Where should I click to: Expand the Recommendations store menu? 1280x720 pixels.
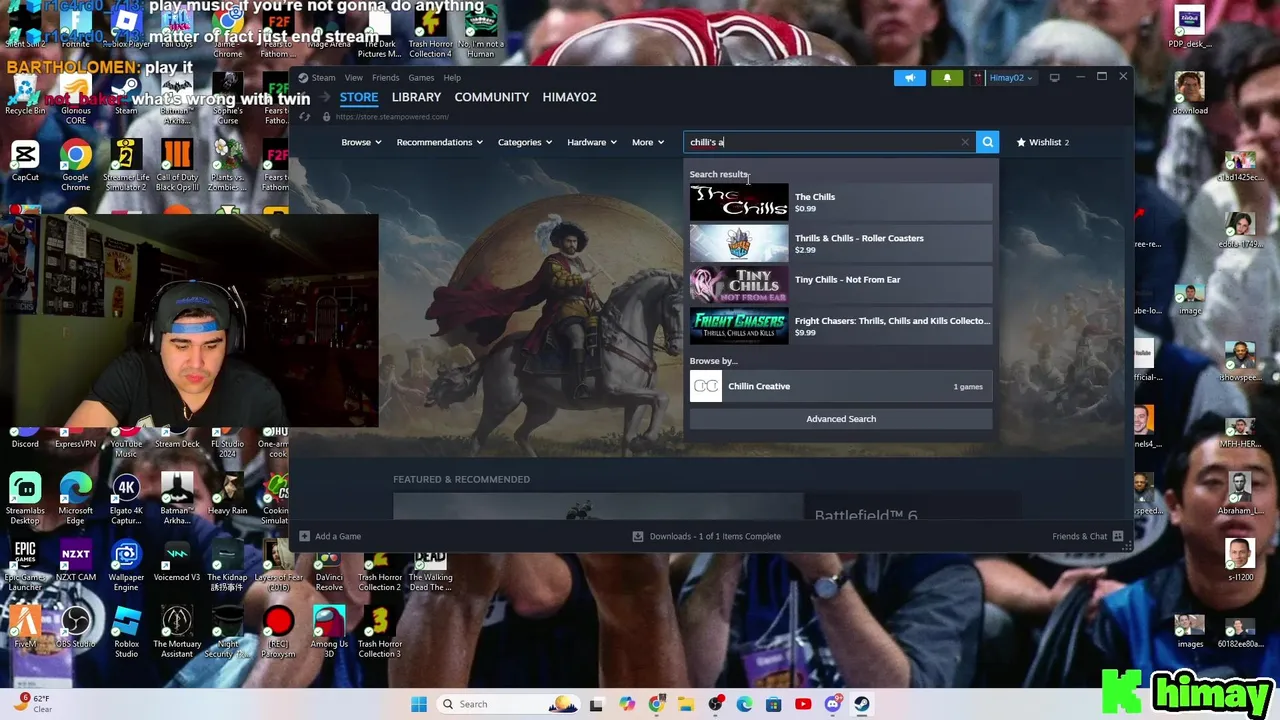(x=440, y=142)
